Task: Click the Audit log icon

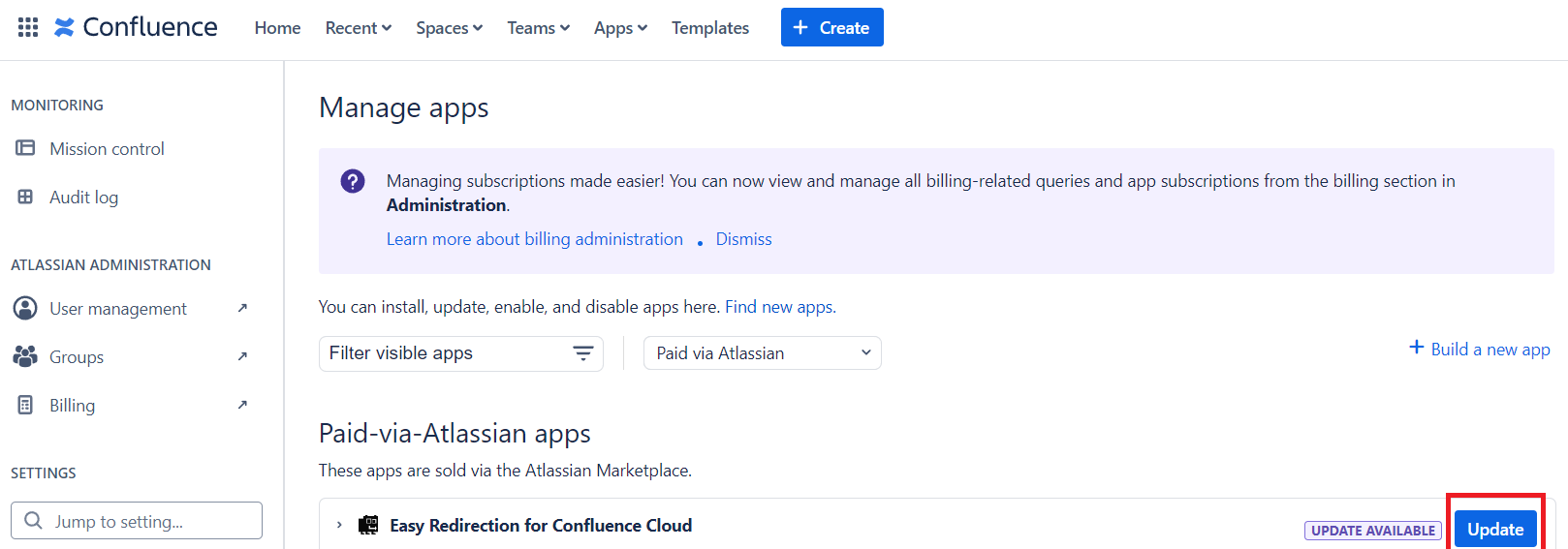Action: pos(25,197)
